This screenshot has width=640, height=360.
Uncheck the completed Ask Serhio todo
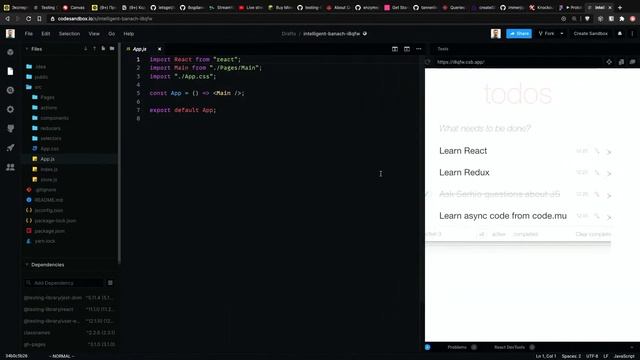coord(428,194)
